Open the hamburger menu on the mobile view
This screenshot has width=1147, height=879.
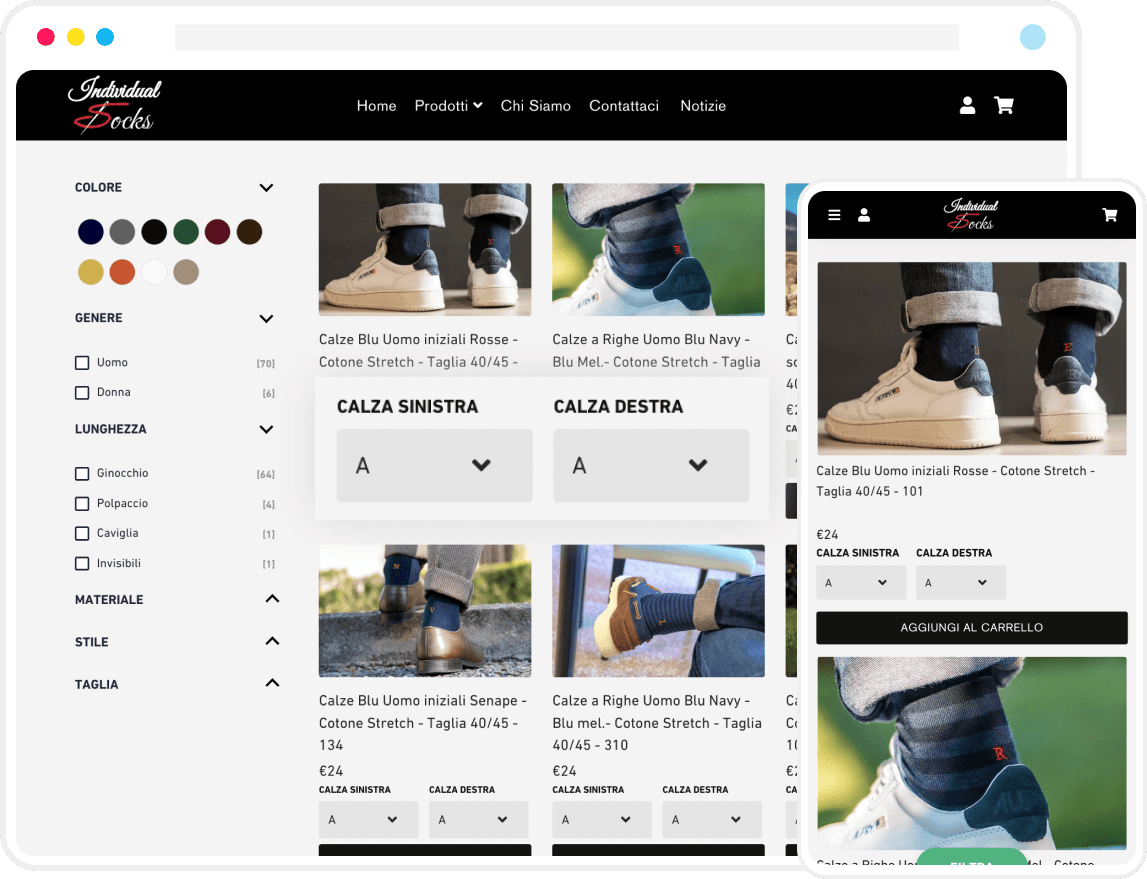tap(834, 214)
